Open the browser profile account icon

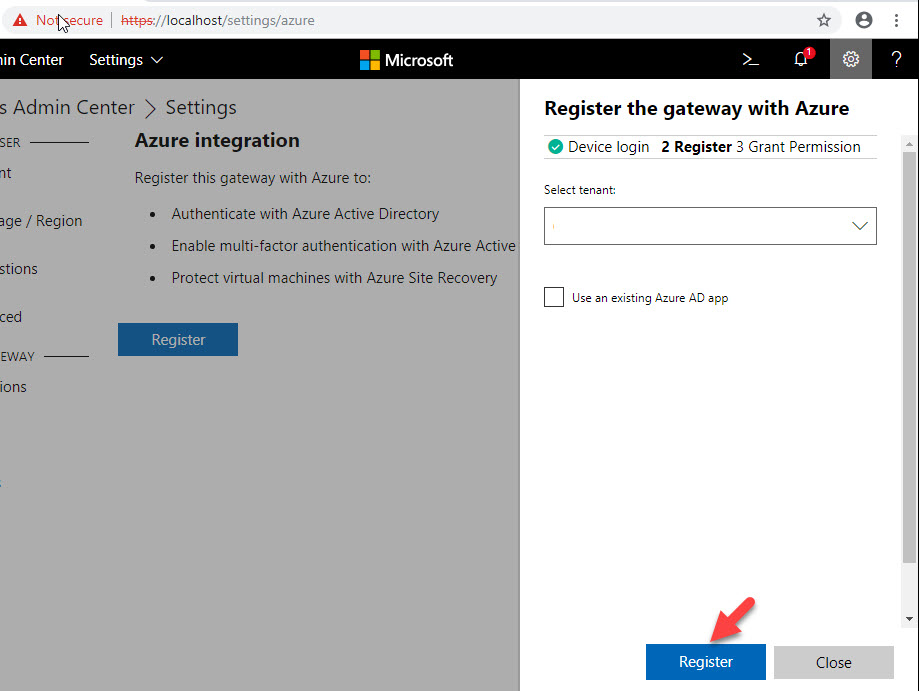pyautogui.click(x=863, y=21)
